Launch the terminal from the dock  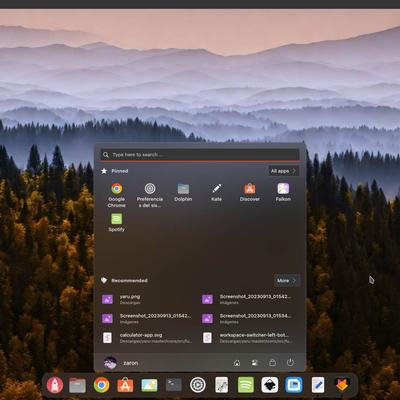coord(174,385)
